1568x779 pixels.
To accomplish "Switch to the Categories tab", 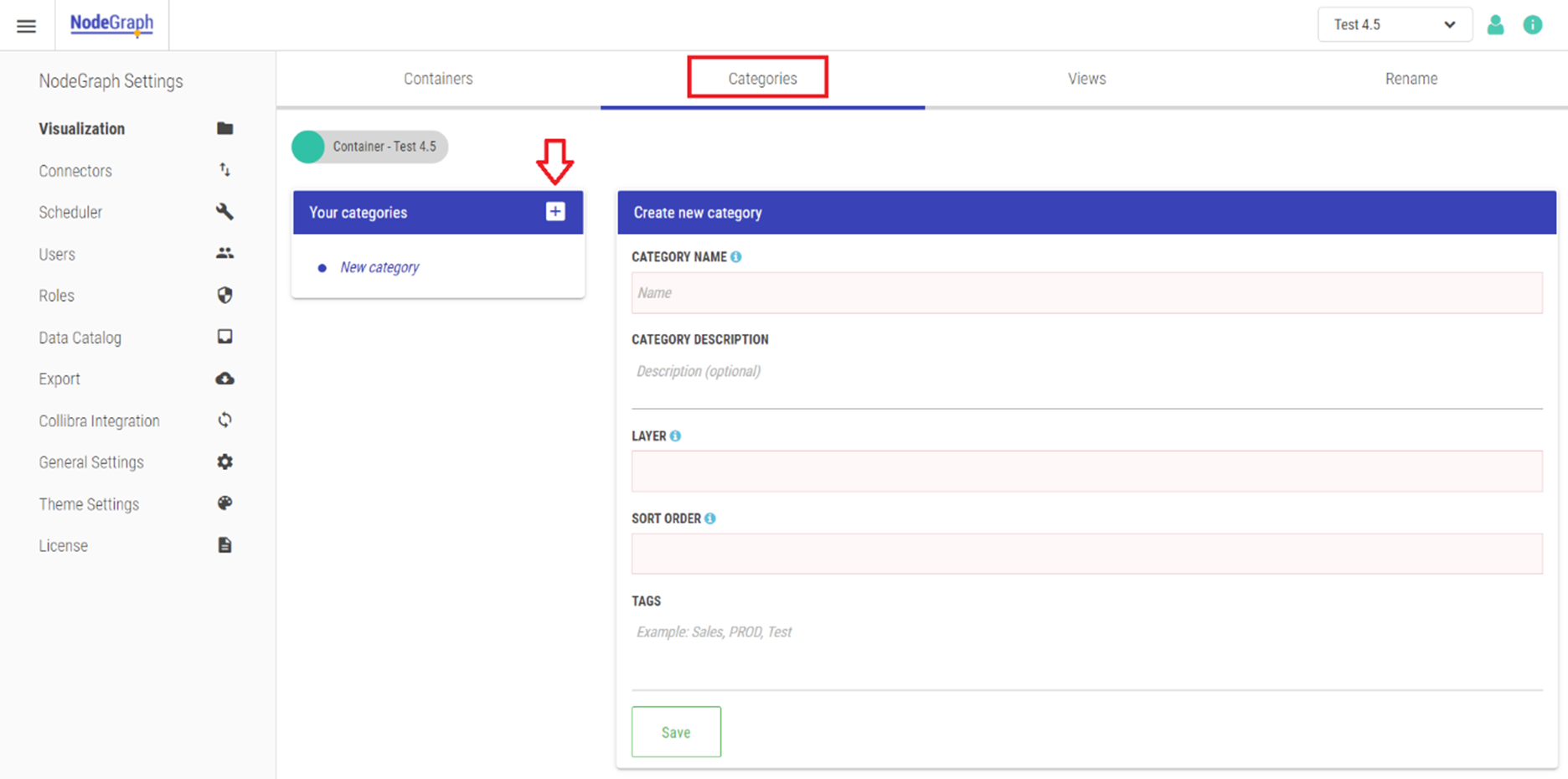I will coord(762,79).
